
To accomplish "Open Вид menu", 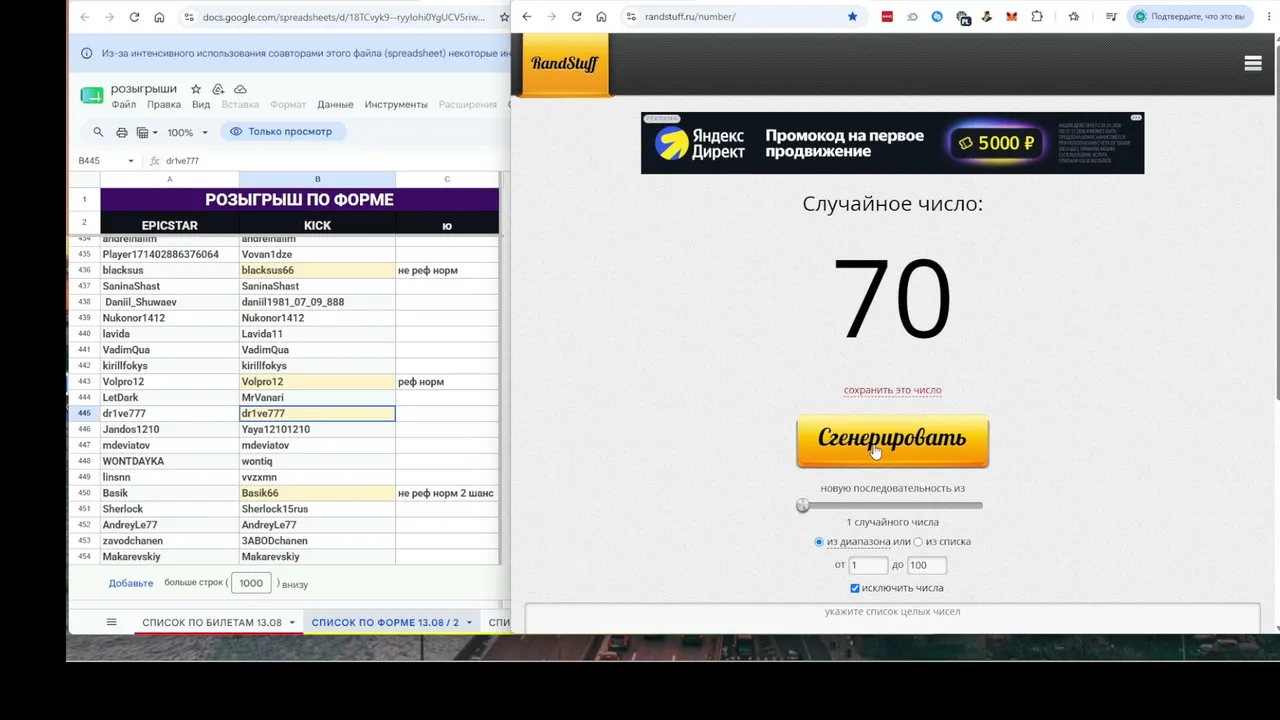I will [x=201, y=104].
